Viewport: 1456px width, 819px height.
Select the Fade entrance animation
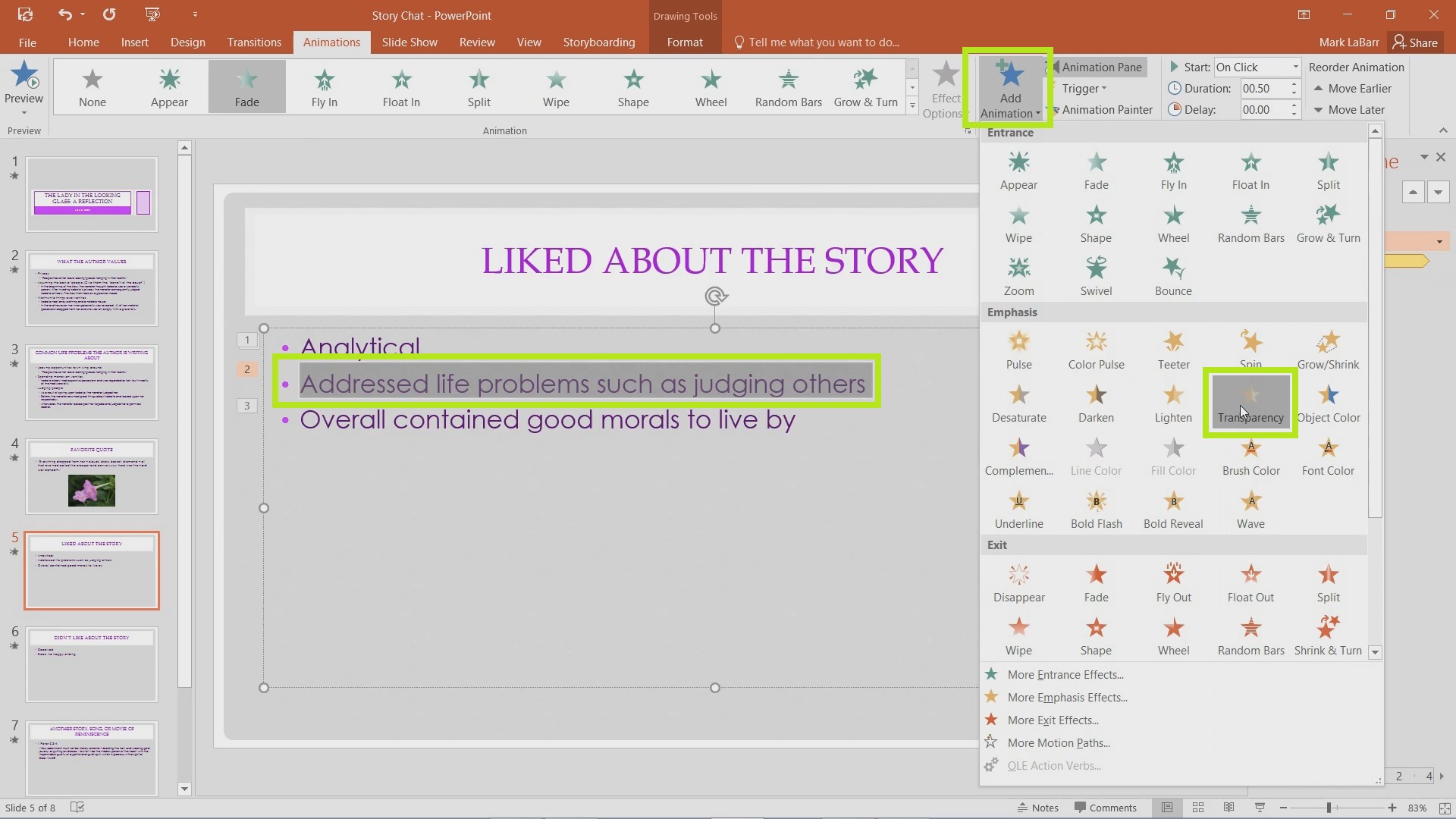pyautogui.click(x=1096, y=168)
